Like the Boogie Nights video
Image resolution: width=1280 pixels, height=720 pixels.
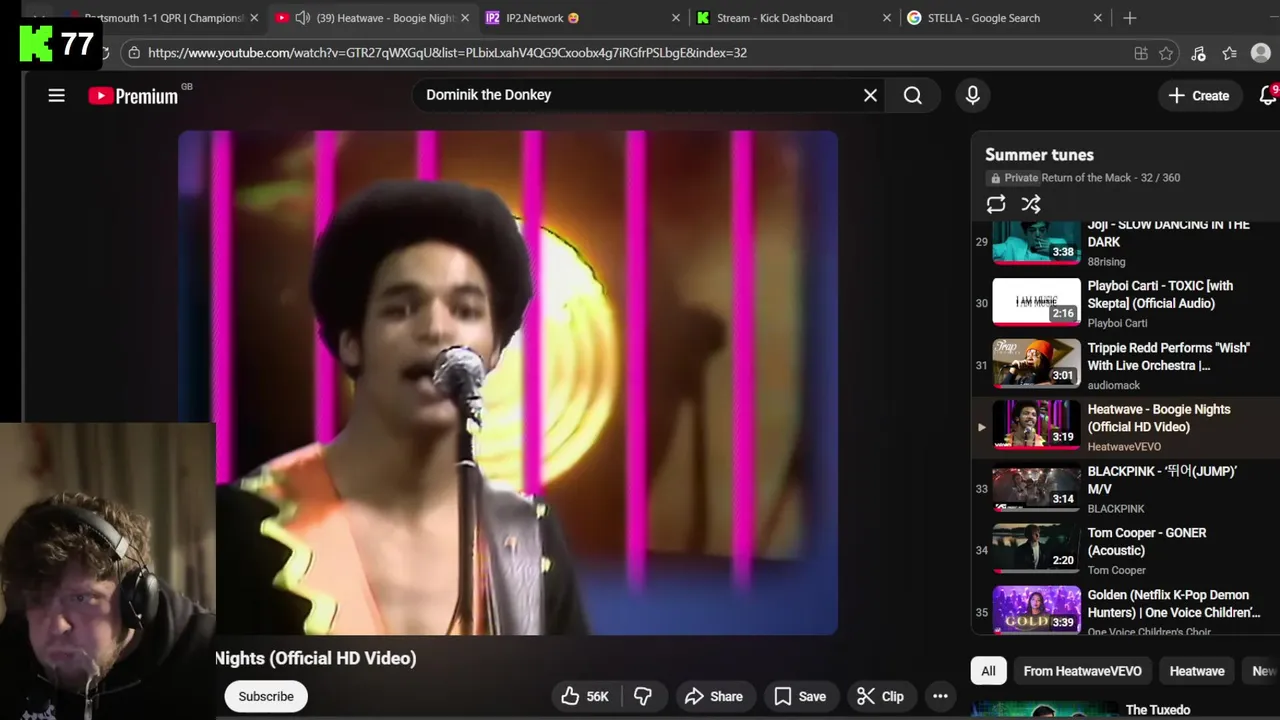coord(586,696)
